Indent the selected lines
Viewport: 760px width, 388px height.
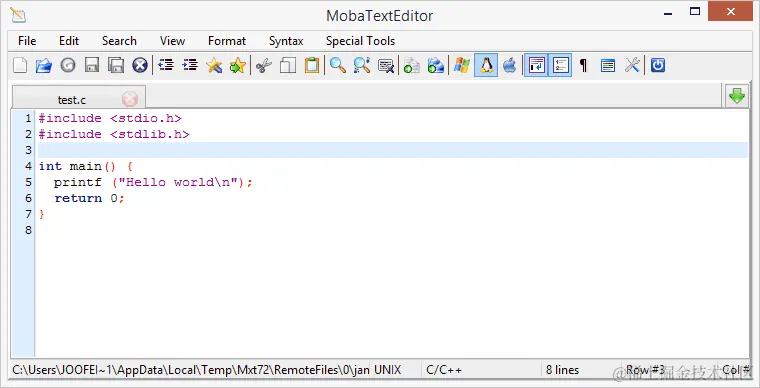[x=166, y=65]
